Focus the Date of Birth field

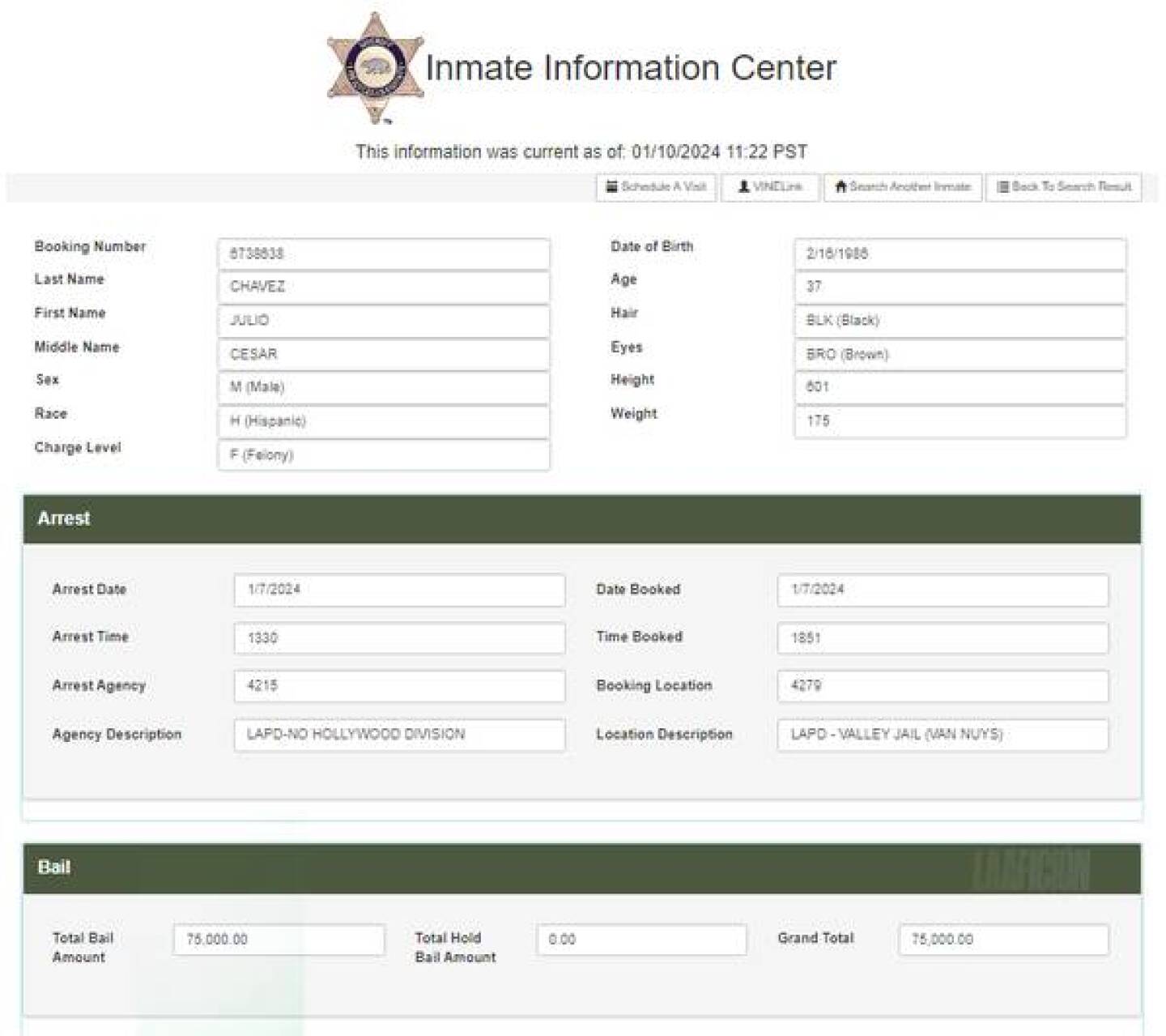pyautogui.click(x=960, y=254)
